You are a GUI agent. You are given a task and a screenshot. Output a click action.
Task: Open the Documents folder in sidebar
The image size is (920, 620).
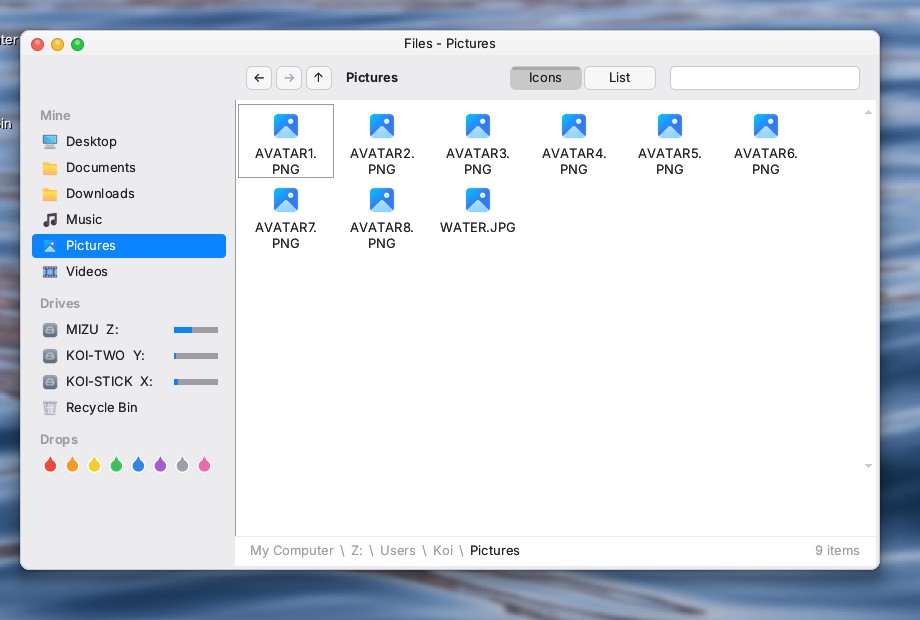click(129, 168)
